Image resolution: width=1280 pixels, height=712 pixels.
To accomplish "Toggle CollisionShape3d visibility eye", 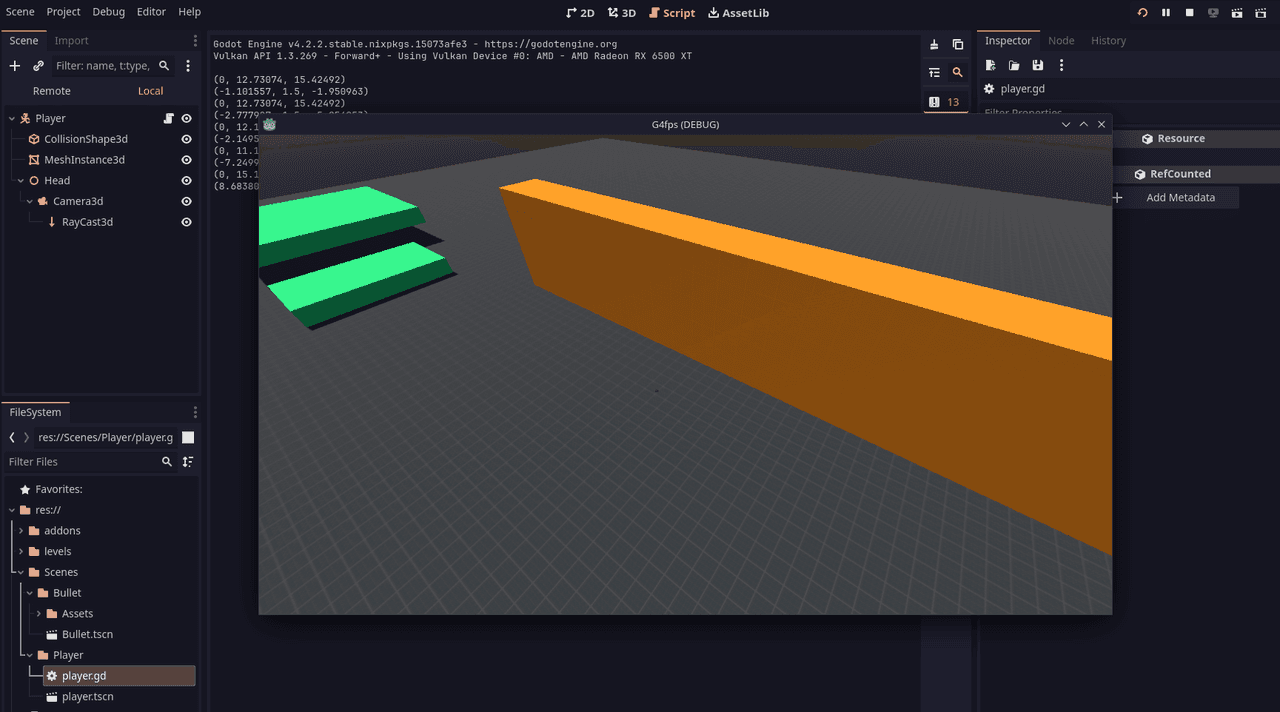I will click(x=186, y=139).
